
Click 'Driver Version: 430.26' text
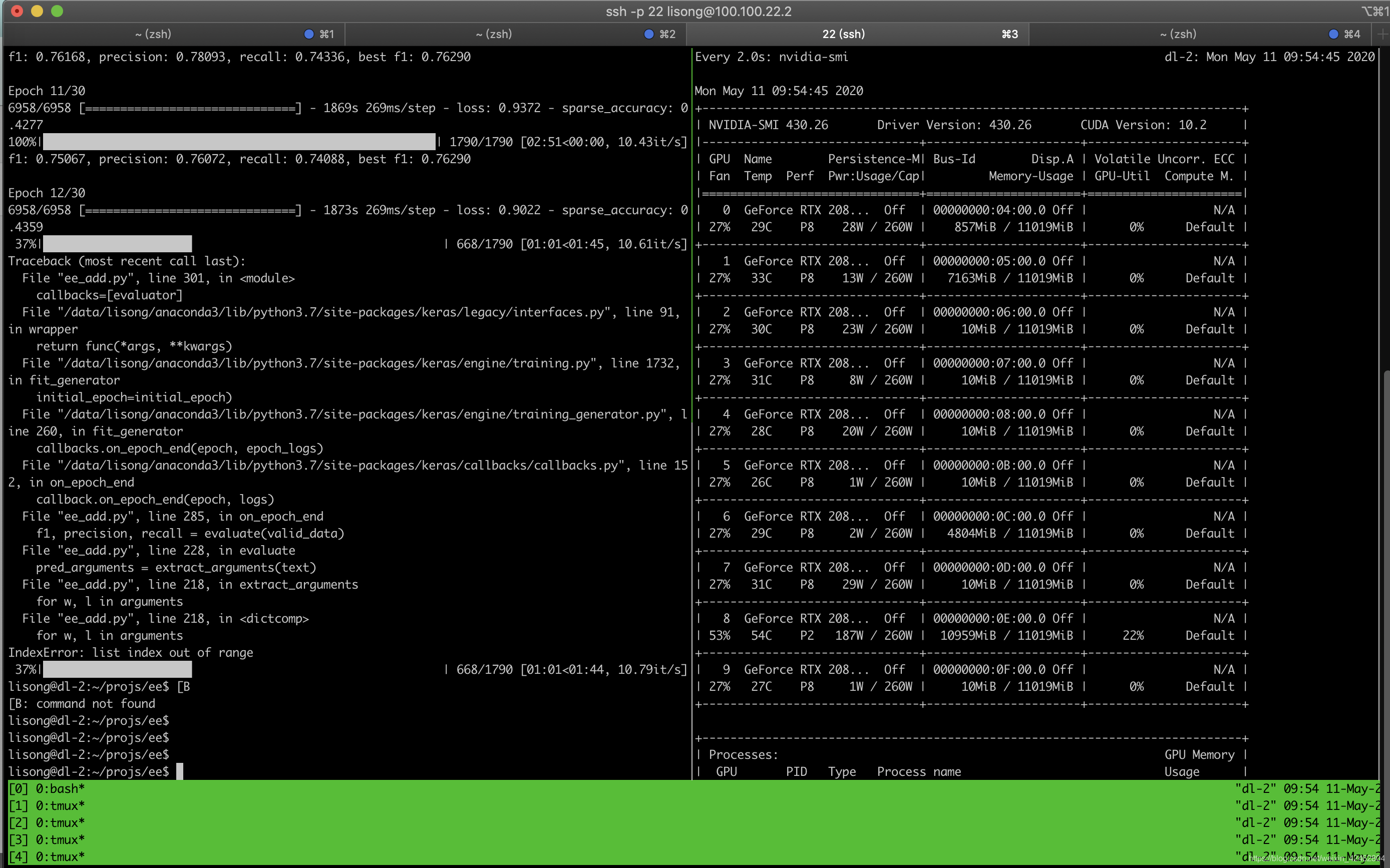click(x=954, y=125)
